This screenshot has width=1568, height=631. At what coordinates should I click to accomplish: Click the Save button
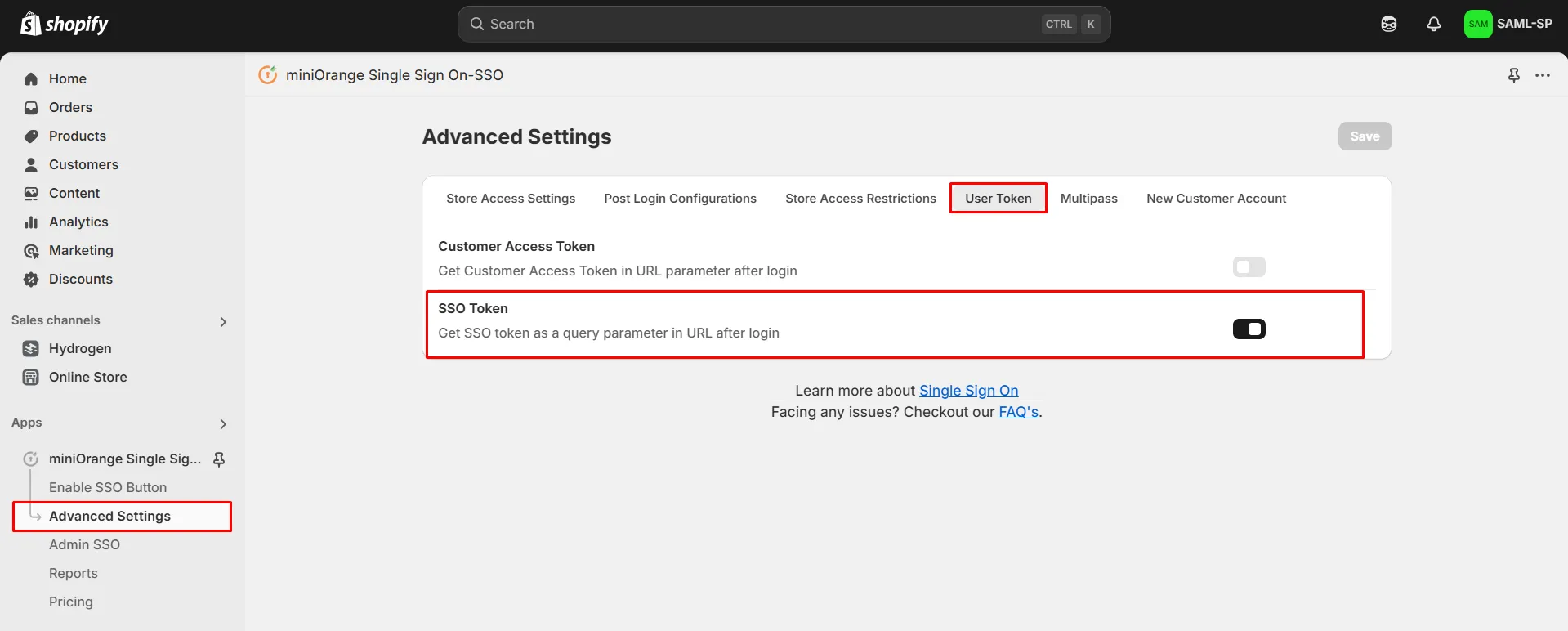(1365, 136)
